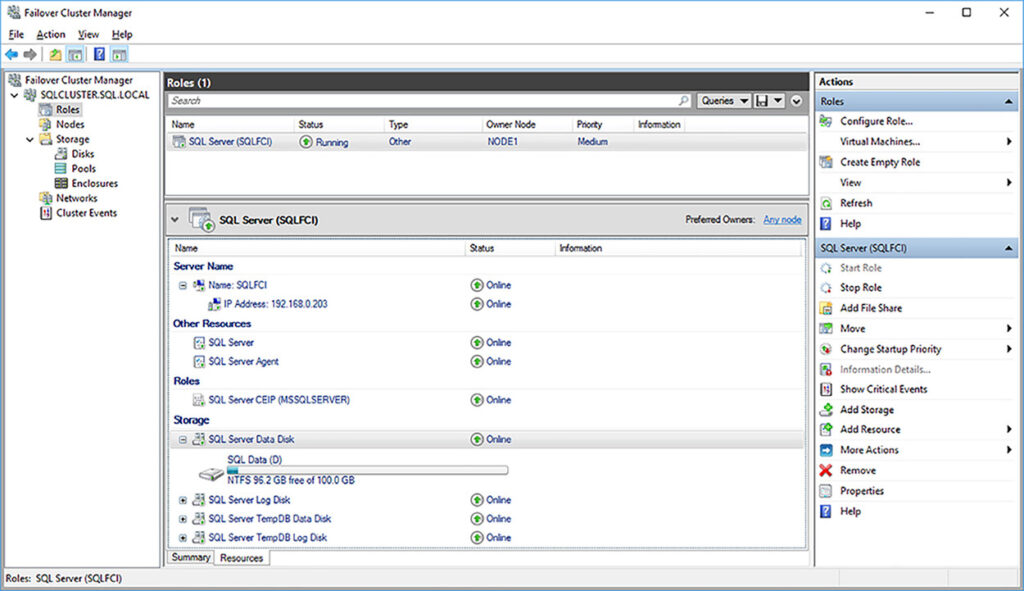Select the SQL Server (SQLFCI) role row
The image size is (1024, 591).
point(487,142)
